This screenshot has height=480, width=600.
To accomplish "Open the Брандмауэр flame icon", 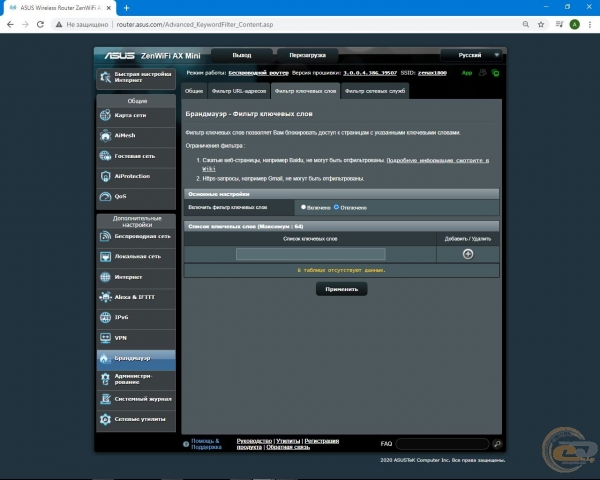I will tap(104, 358).
